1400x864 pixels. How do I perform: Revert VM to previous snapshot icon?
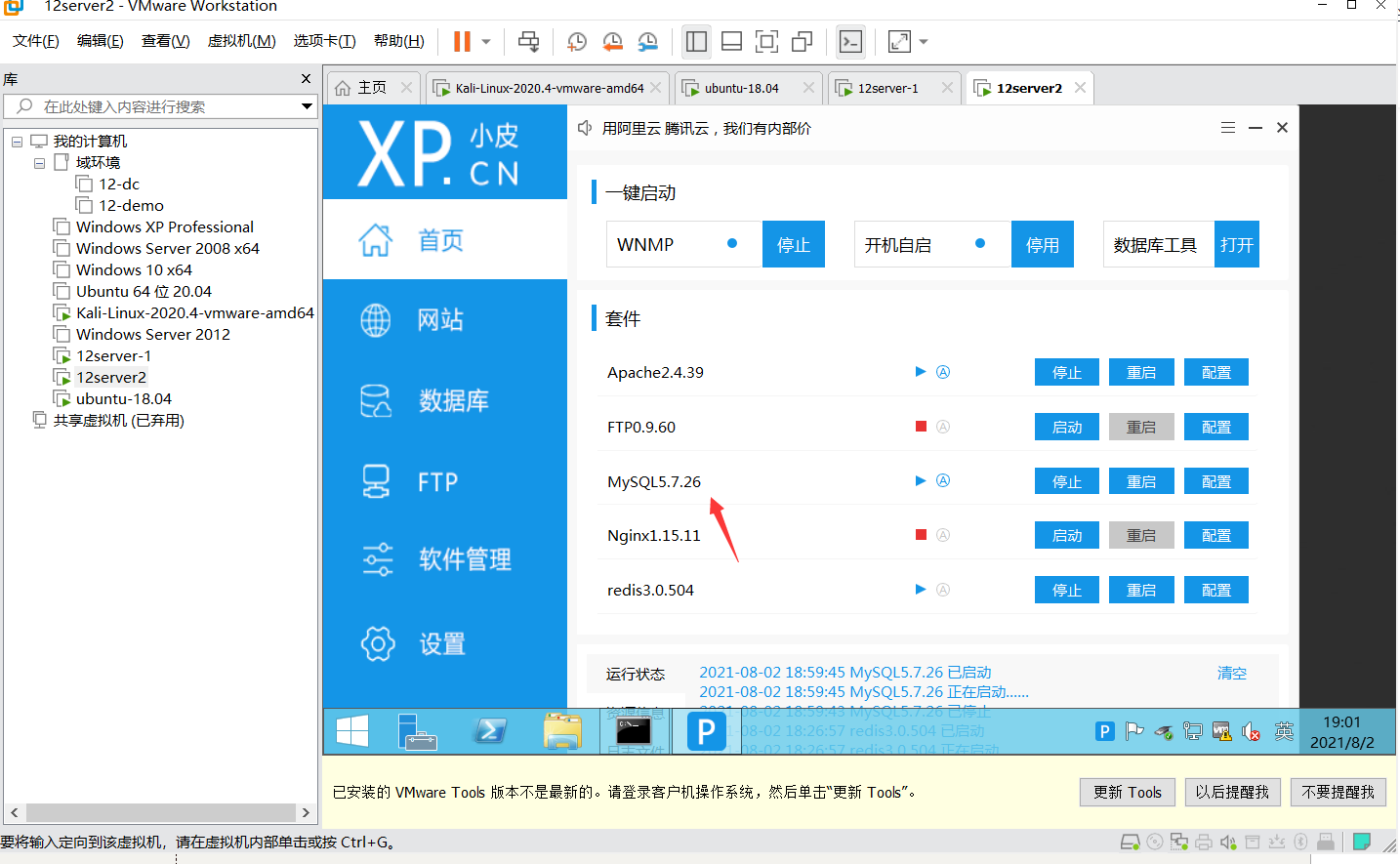[x=612, y=41]
